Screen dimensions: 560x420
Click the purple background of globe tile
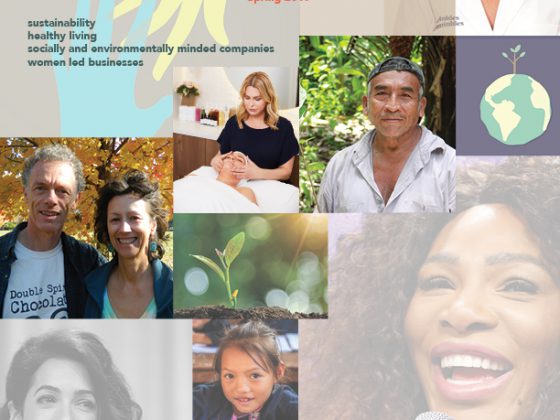click(468, 136)
